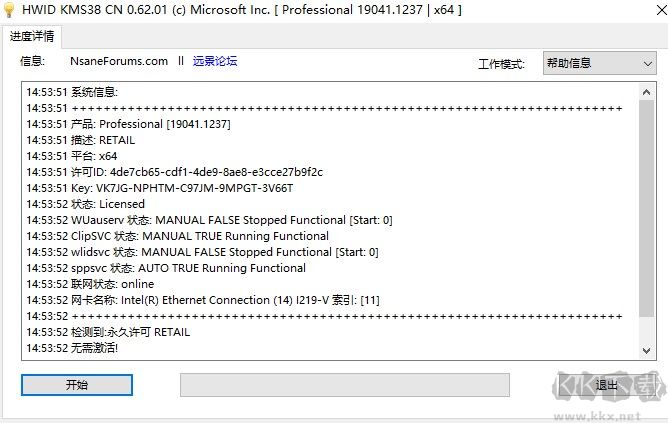Click the ClipSVC 状态 log line
The width and height of the screenshot is (668, 423).
[177, 236]
